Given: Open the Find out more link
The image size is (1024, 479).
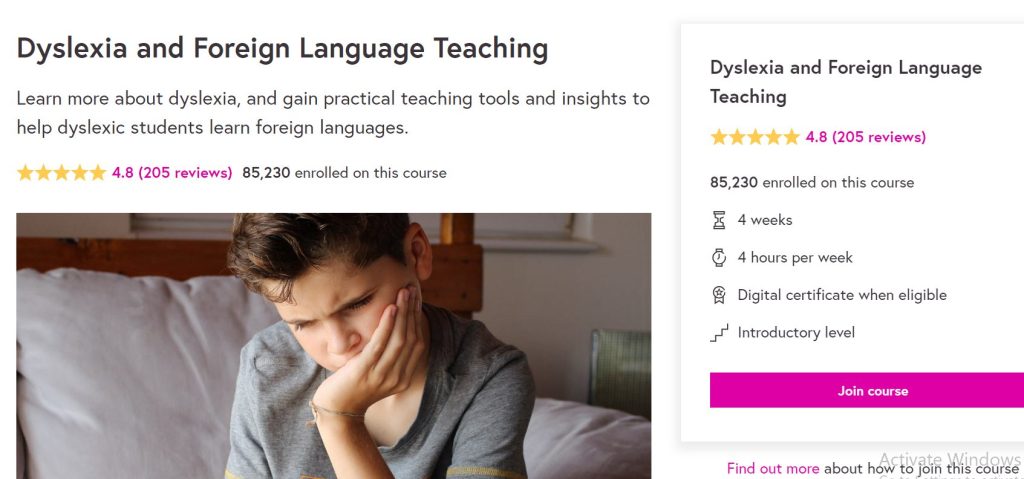Looking at the screenshot, I should [x=772, y=468].
